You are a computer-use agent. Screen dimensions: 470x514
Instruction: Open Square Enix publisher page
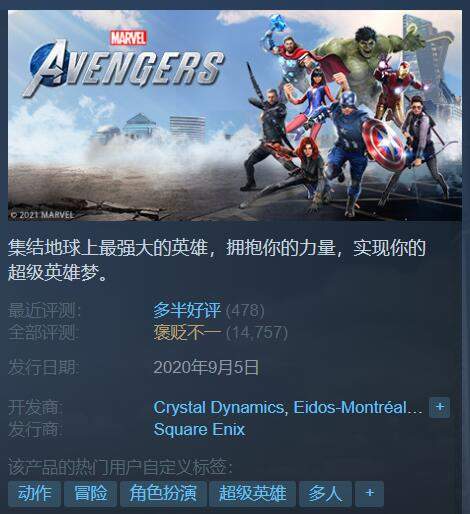(x=199, y=429)
